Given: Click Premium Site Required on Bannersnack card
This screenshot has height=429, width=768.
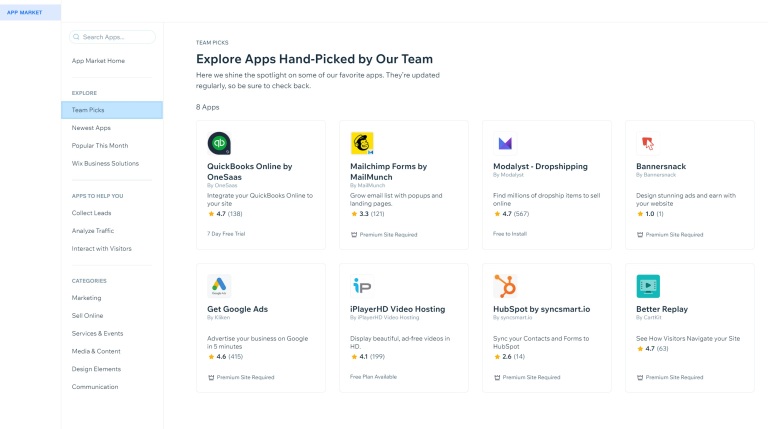Looking at the screenshot, I should coord(674,235).
